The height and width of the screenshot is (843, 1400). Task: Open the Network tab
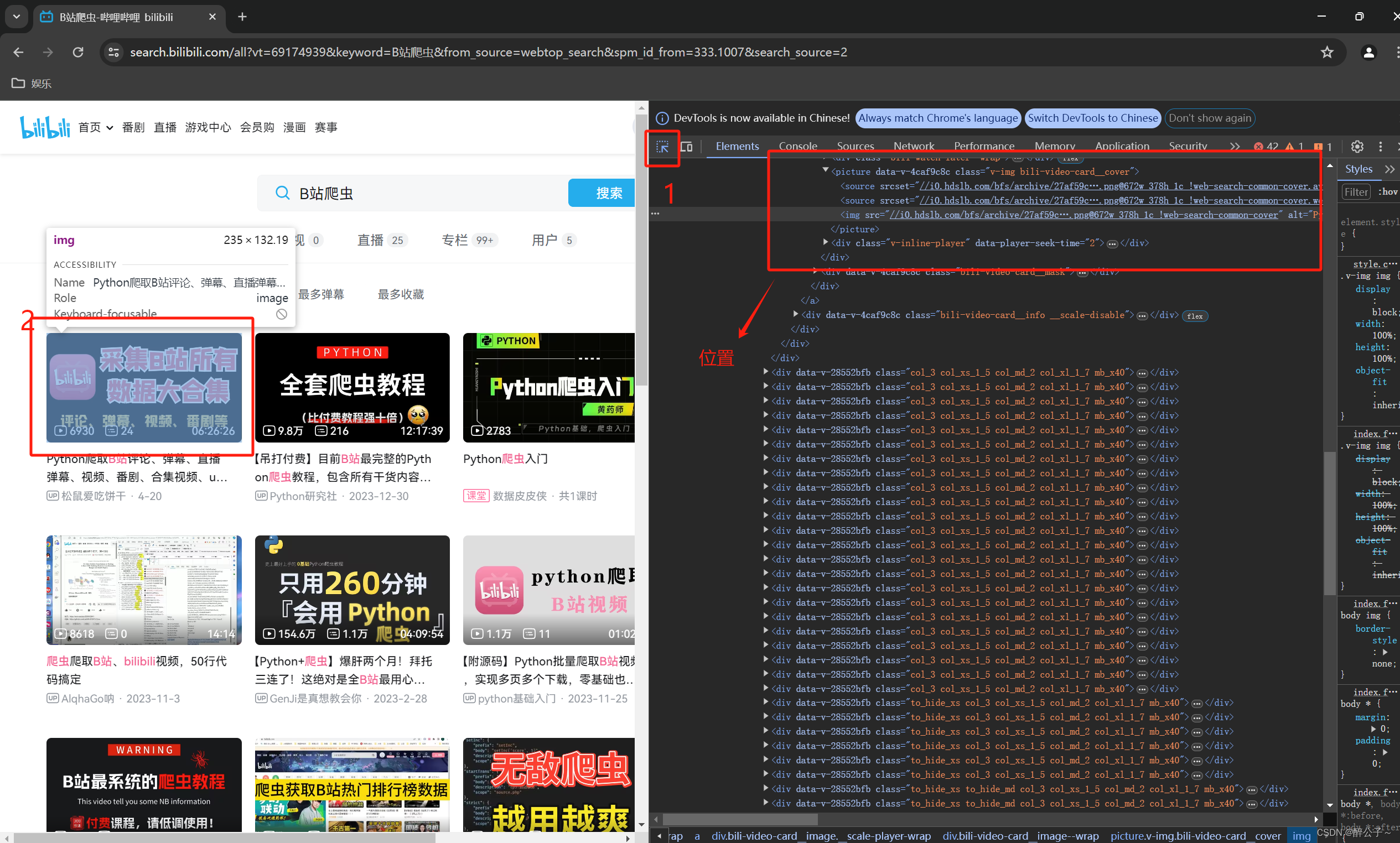coord(913,147)
